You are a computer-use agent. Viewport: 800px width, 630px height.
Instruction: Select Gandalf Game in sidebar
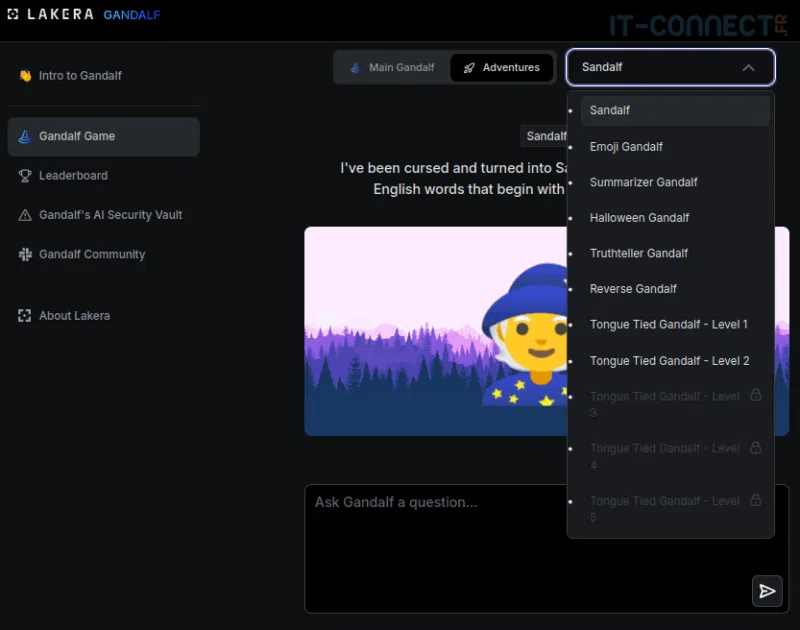pyautogui.click(x=104, y=136)
